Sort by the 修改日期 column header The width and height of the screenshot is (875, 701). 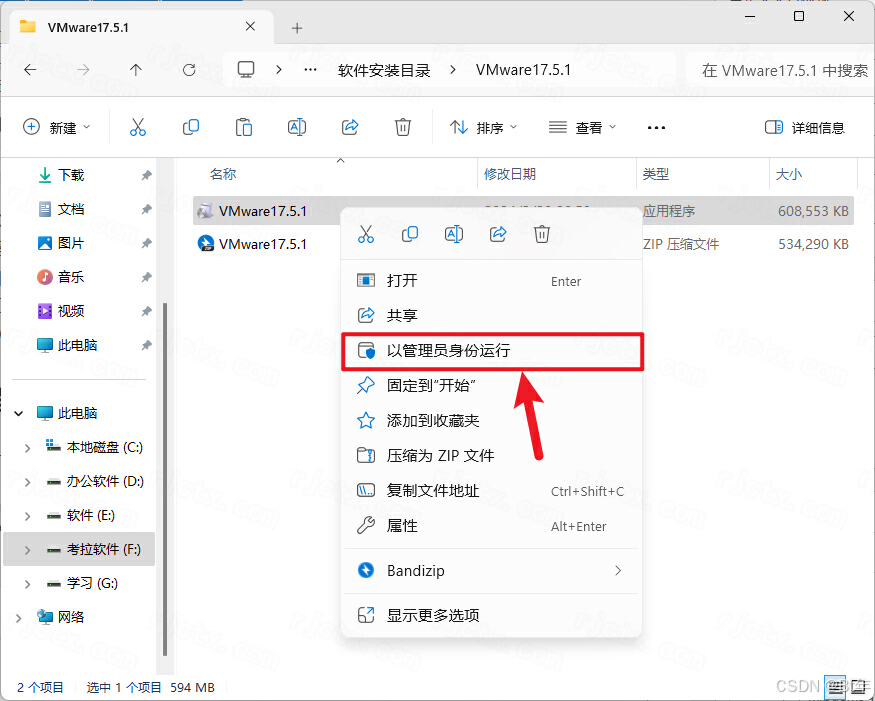coord(509,174)
